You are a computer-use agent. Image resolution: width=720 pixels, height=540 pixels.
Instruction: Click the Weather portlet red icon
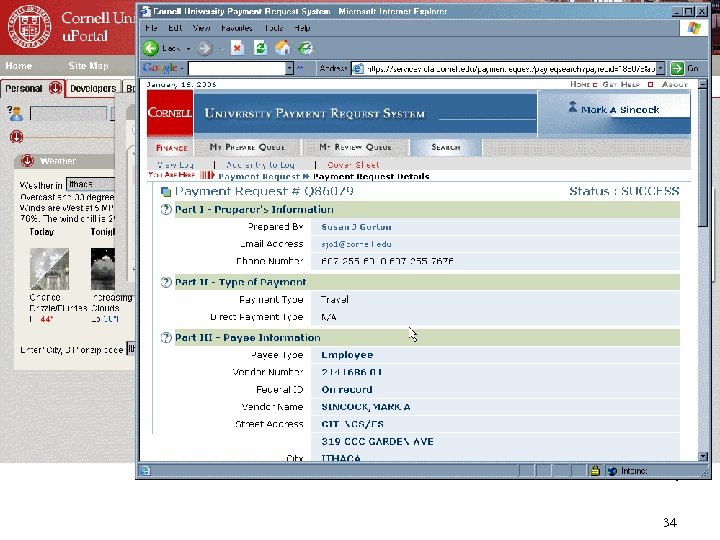tap(27, 161)
